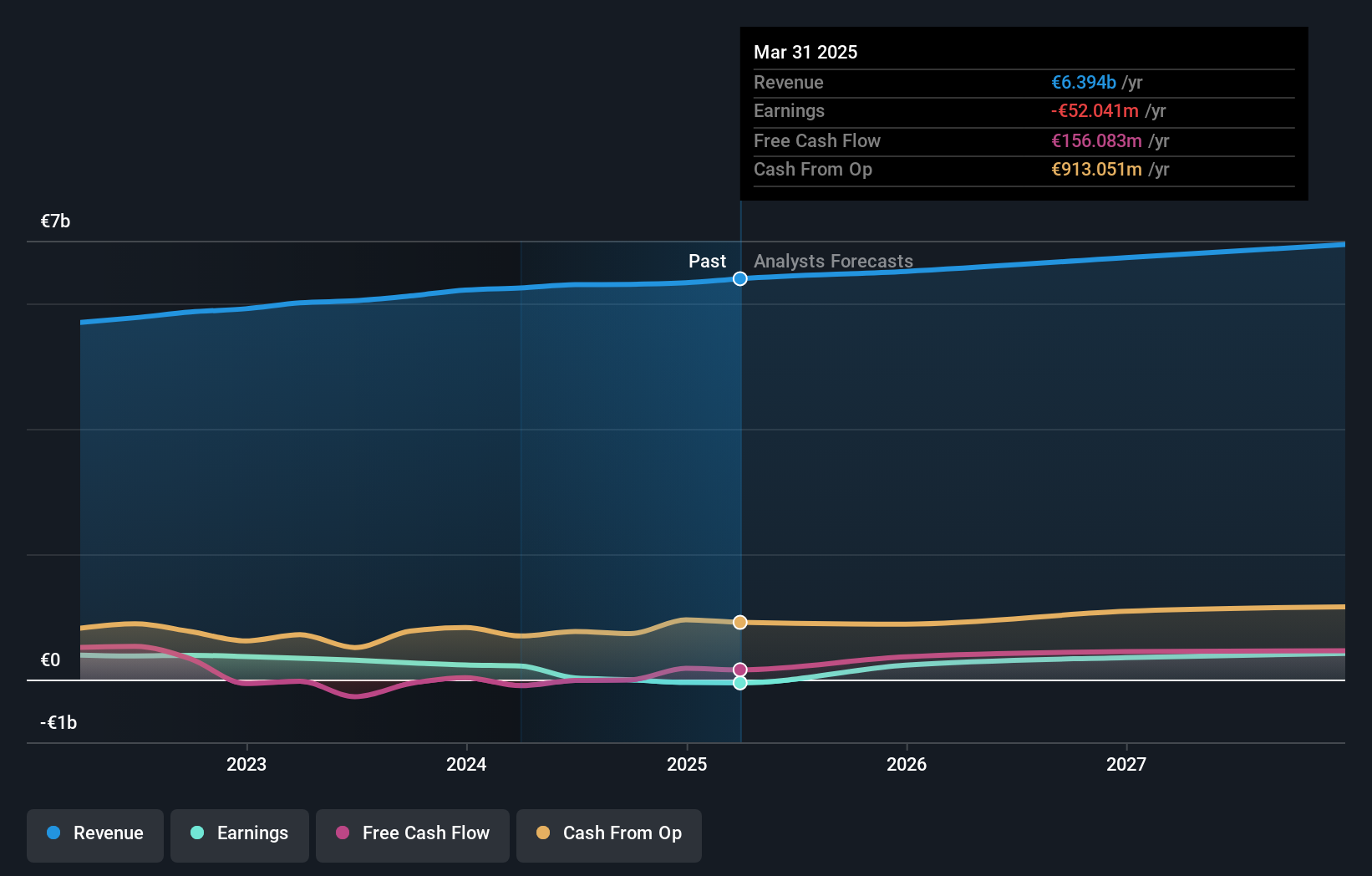Screen dimensions: 1372x876
Task: Toggle the Revenue legend button
Action: coord(95,835)
